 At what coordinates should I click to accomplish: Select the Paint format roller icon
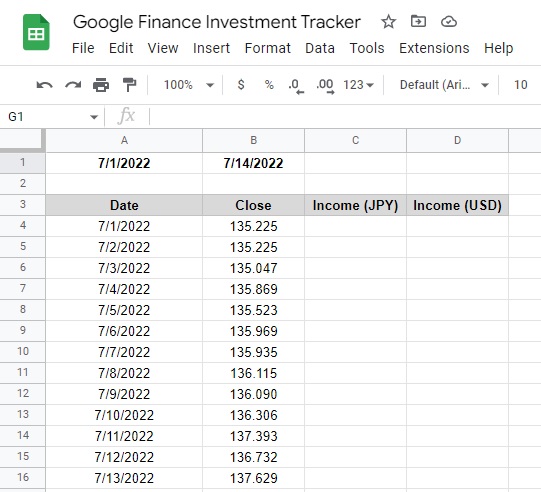tap(129, 85)
